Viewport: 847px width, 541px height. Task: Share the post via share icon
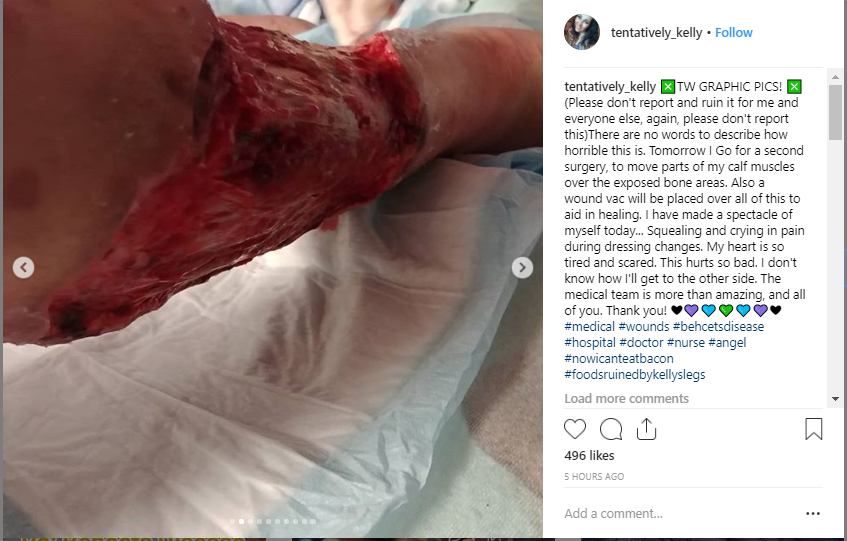point(646,429)
